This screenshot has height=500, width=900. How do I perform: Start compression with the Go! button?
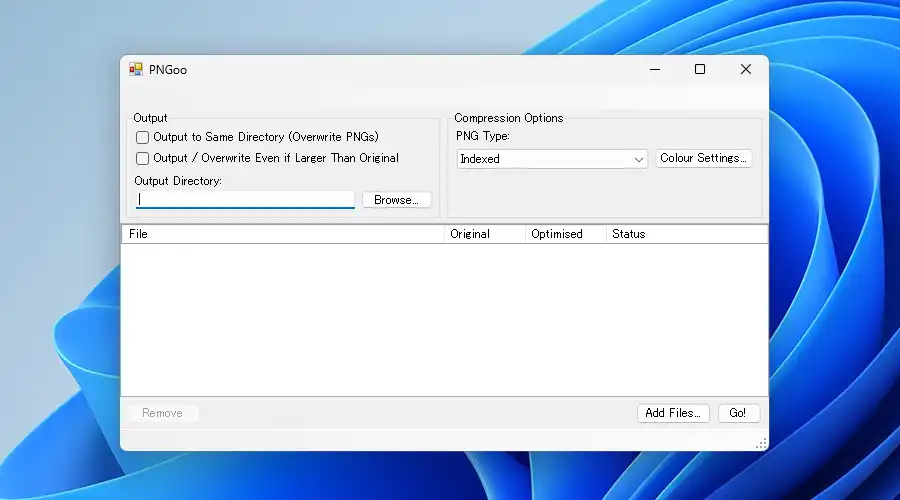pyautogui.click(x=738, y=413)
